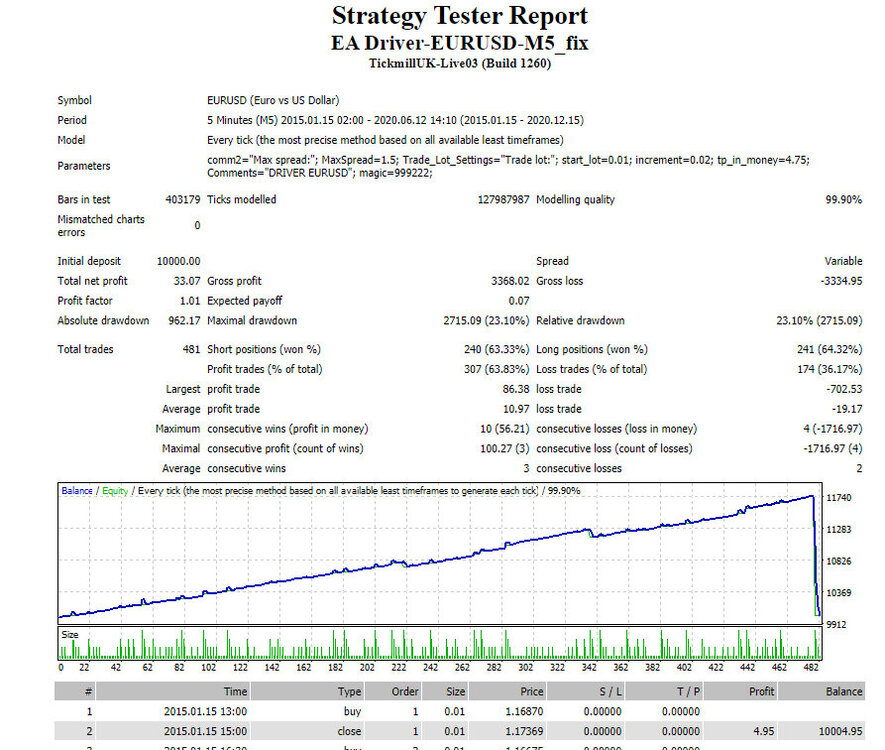
Task: Click the x-axis tick label 482
Action: pos(811,668)
